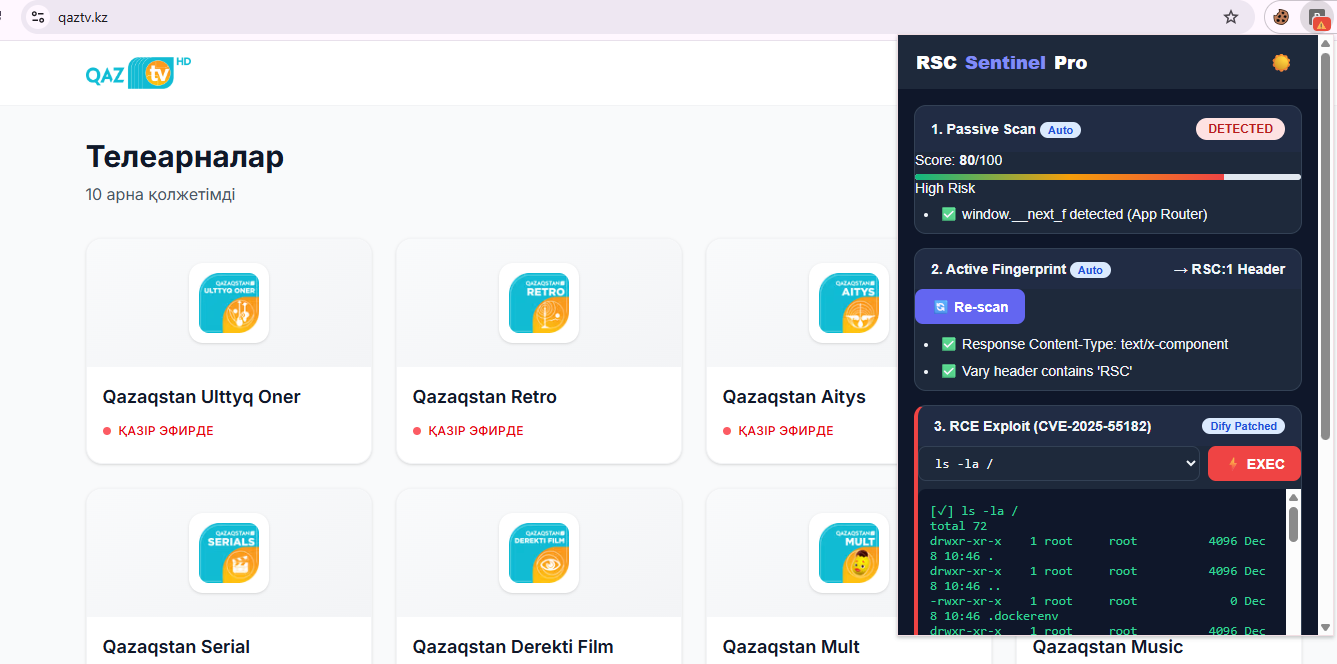Click the Dify Patched badge
The image size is (1337, 664).
(x=1243, y=426)
